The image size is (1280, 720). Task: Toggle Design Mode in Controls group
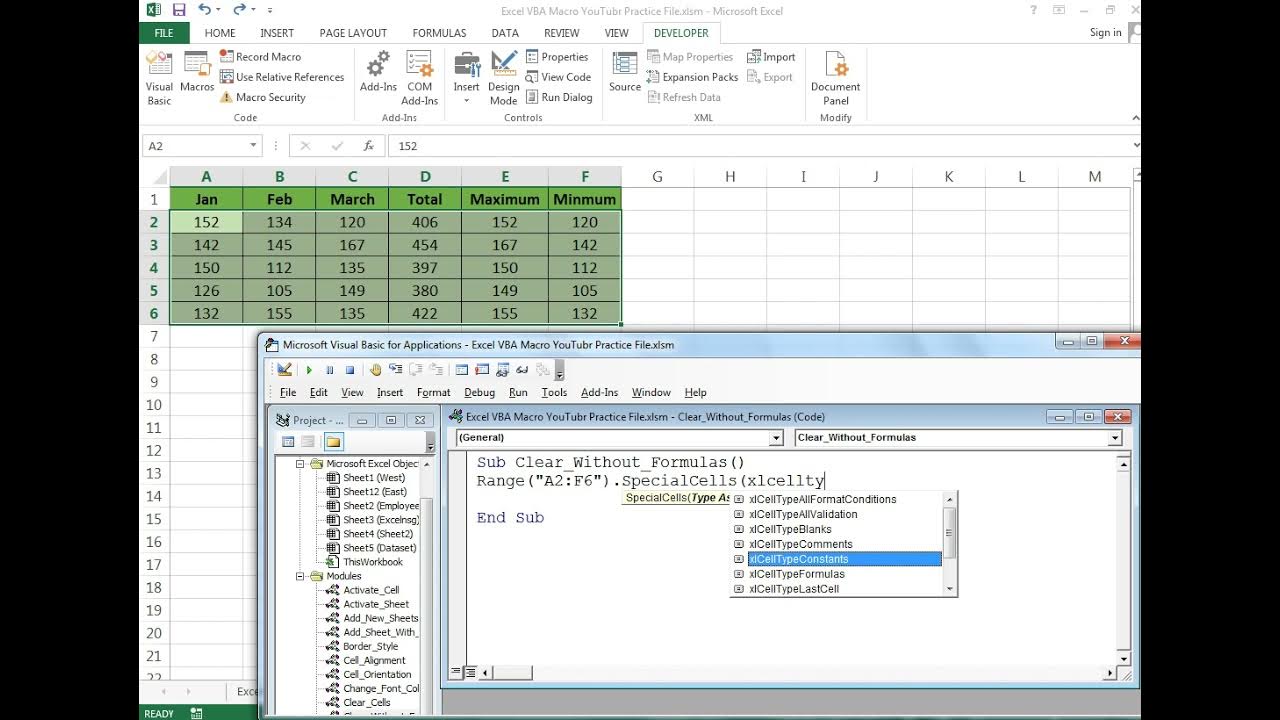[504, 77]
